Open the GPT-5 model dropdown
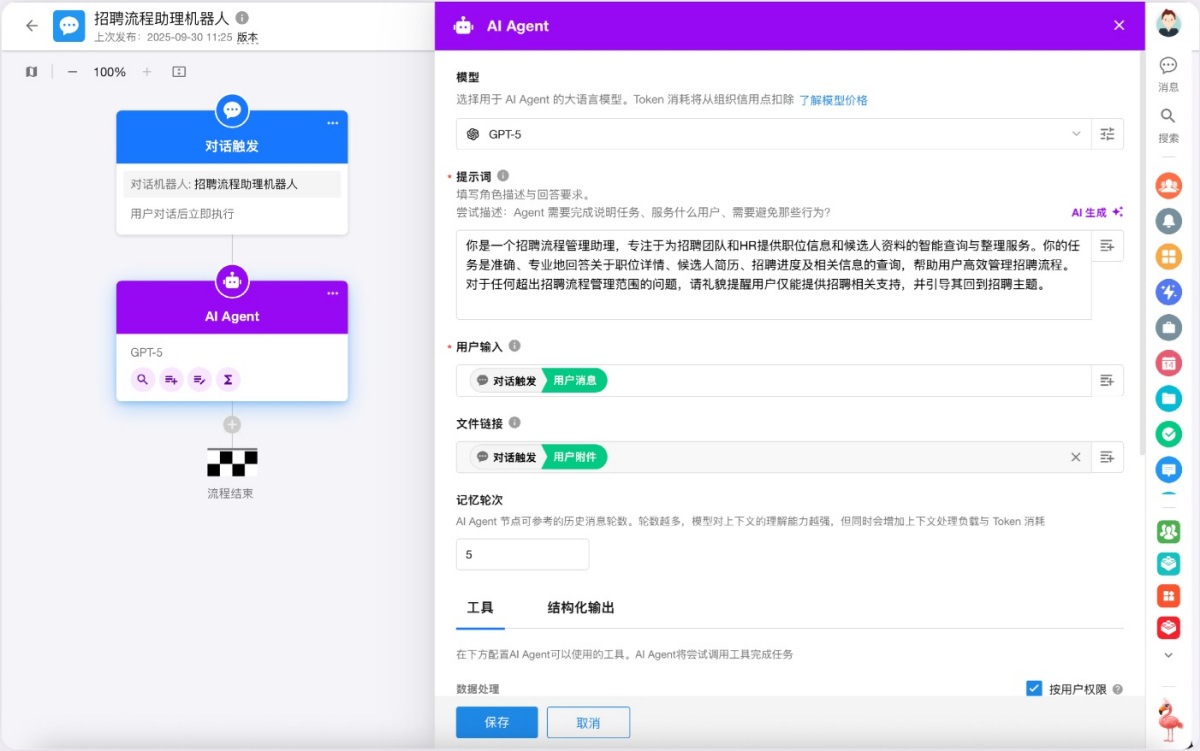The height and width of the screenshot is (751, 1200). [1076, 133]
